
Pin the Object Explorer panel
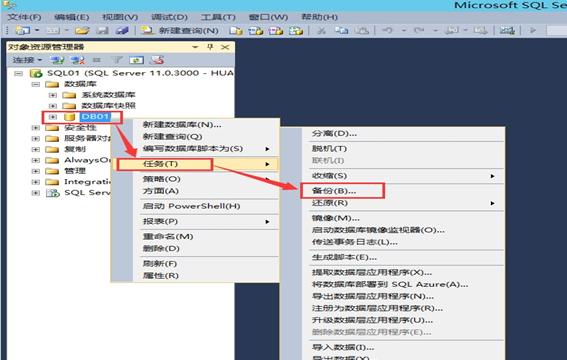click(210, 47)
